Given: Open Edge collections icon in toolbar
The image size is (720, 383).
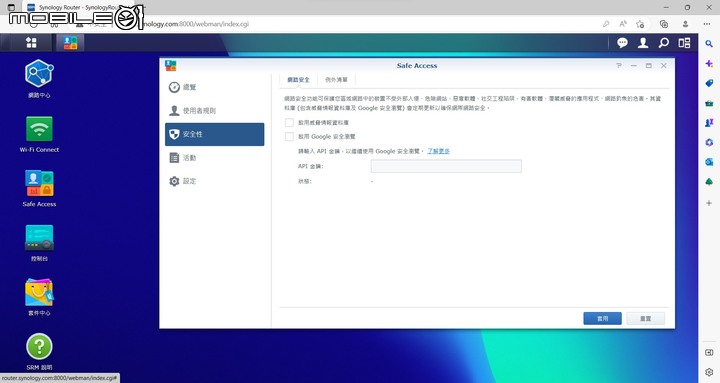Looking at the screenshot, I should (664, 24).
